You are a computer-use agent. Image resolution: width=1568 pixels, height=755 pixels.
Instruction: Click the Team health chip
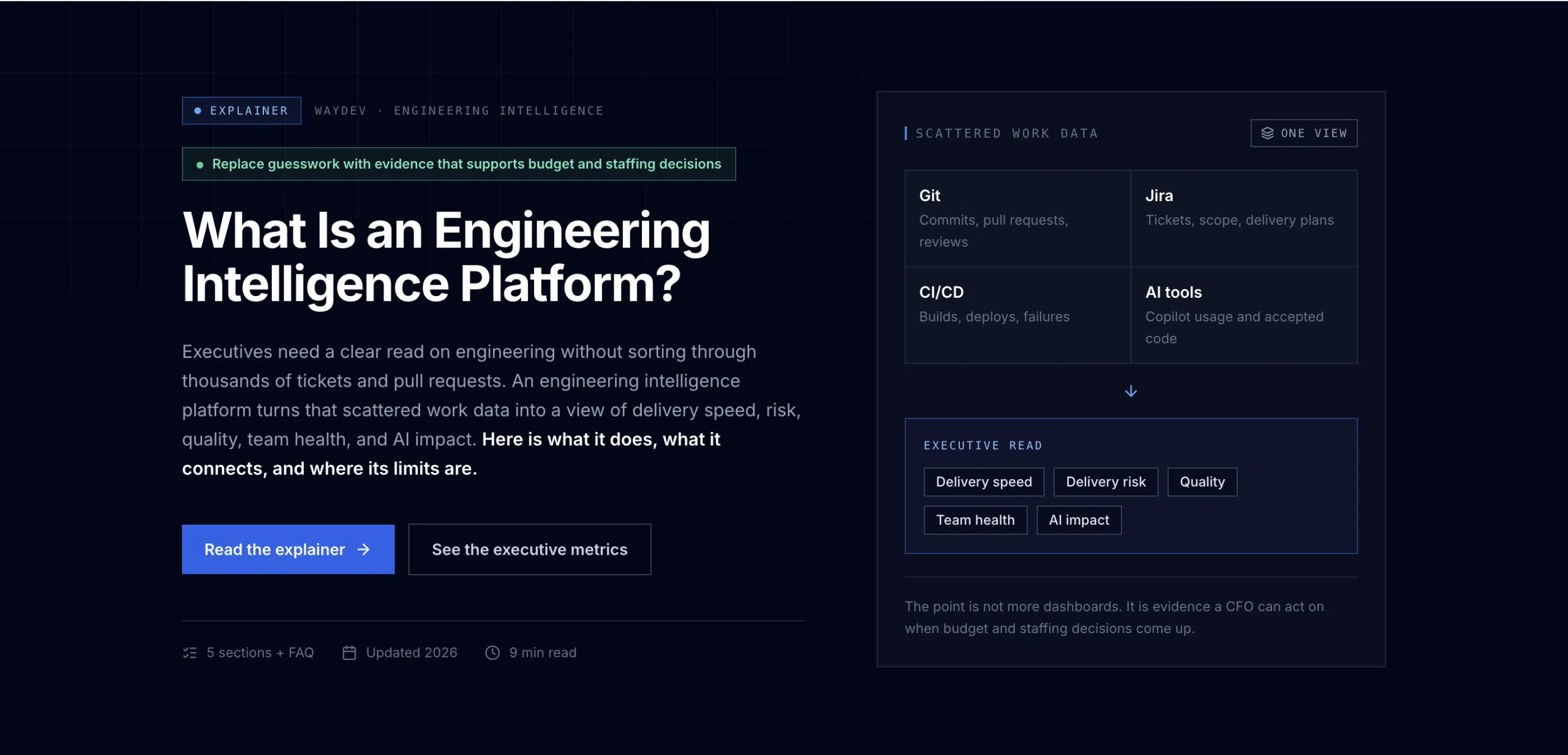click(975, 520)
